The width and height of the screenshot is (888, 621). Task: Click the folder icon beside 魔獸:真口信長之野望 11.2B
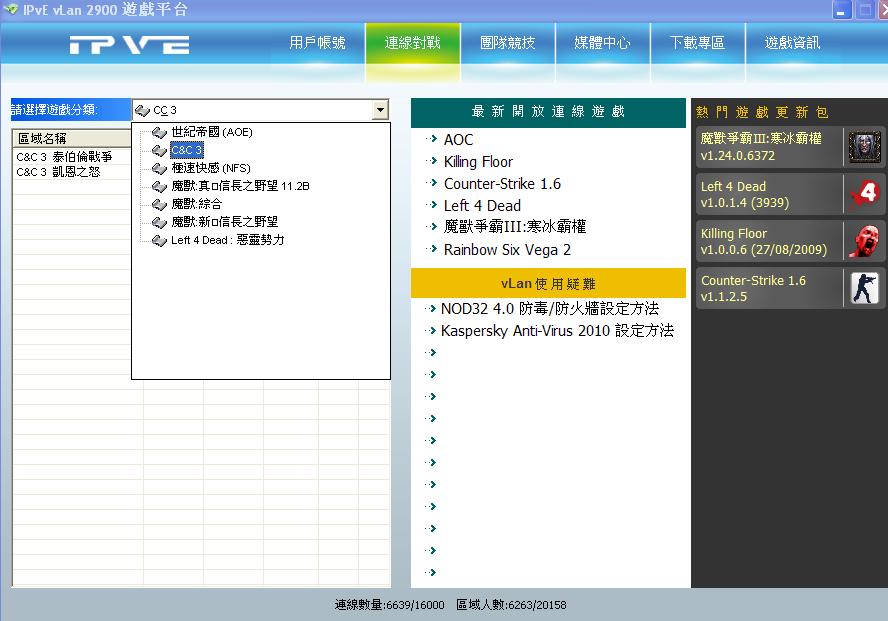159,186
